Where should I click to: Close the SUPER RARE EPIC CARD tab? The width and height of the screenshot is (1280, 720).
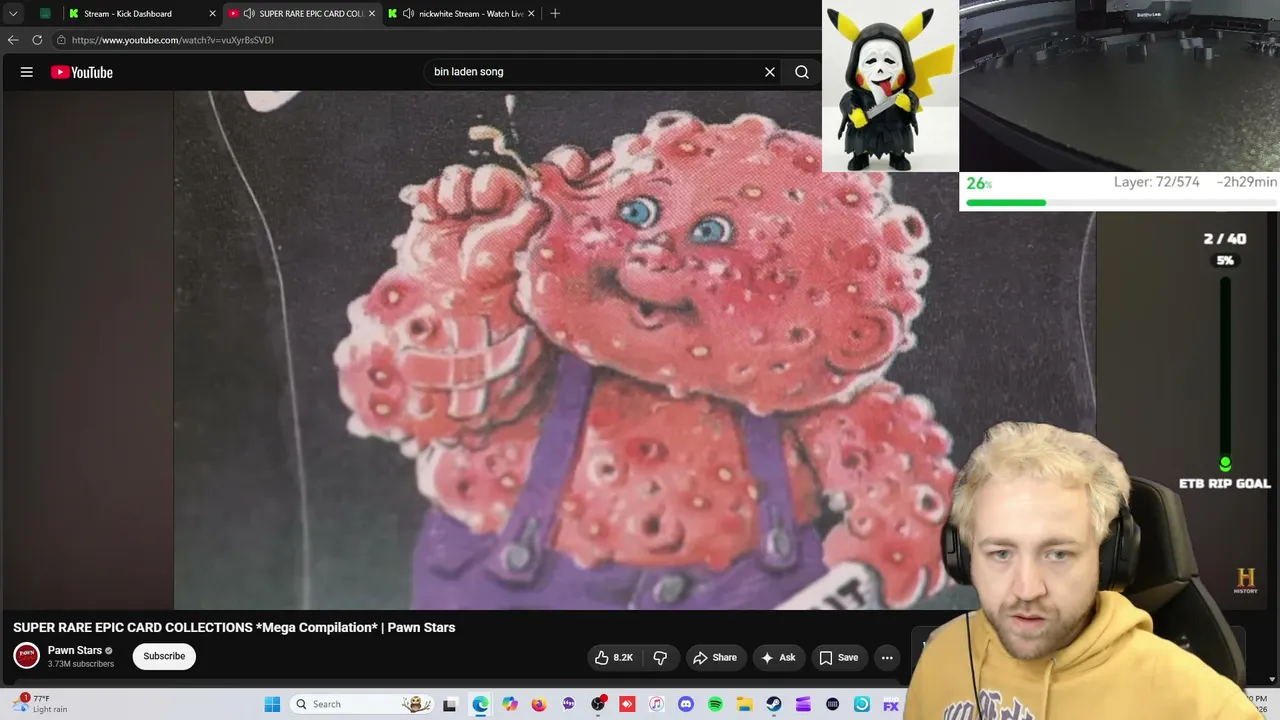point(372,13)
